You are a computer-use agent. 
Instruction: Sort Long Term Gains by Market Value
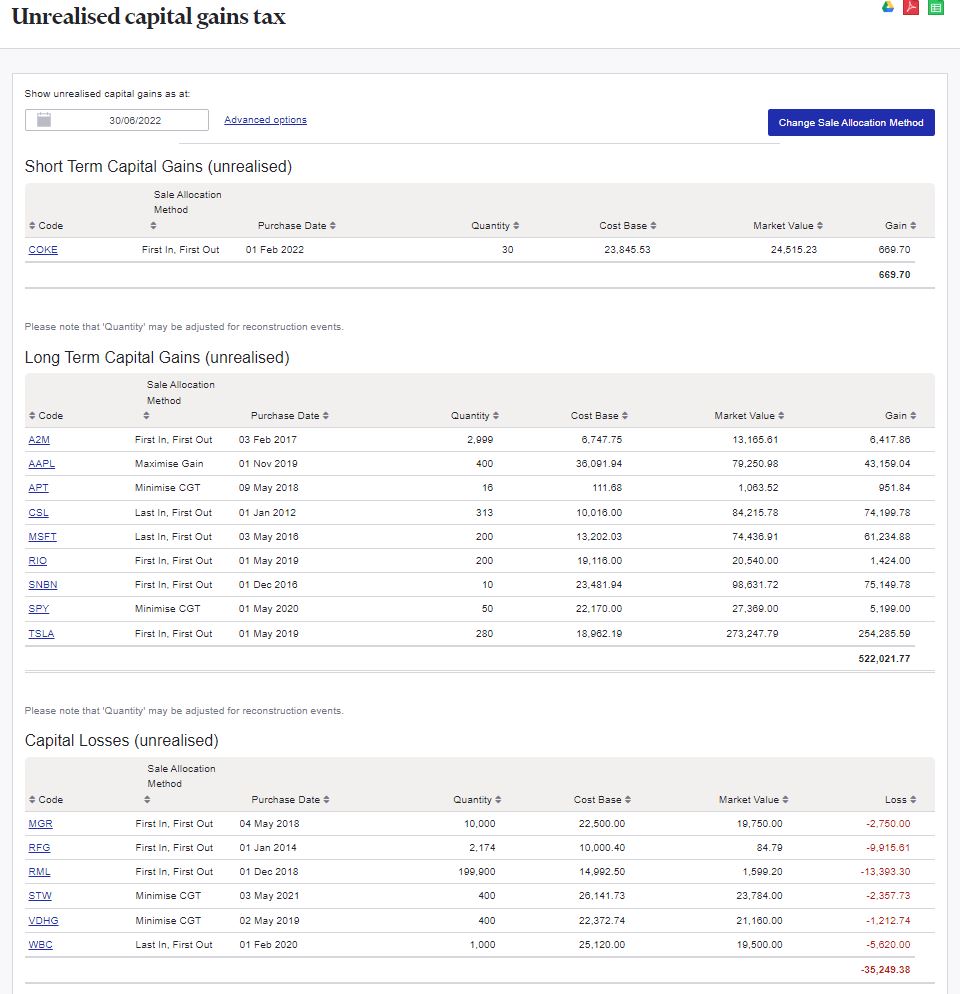pos(749,416)
